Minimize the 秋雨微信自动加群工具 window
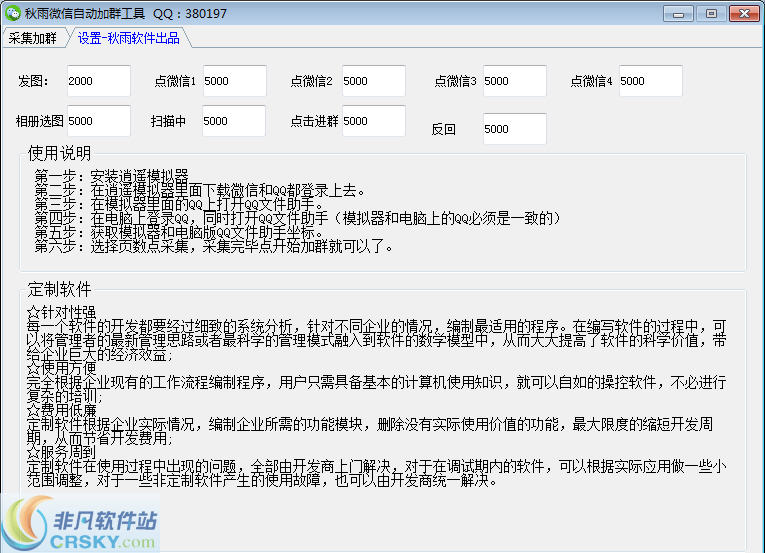This screenshot has height=553, width=765. (x=678, y=14)
